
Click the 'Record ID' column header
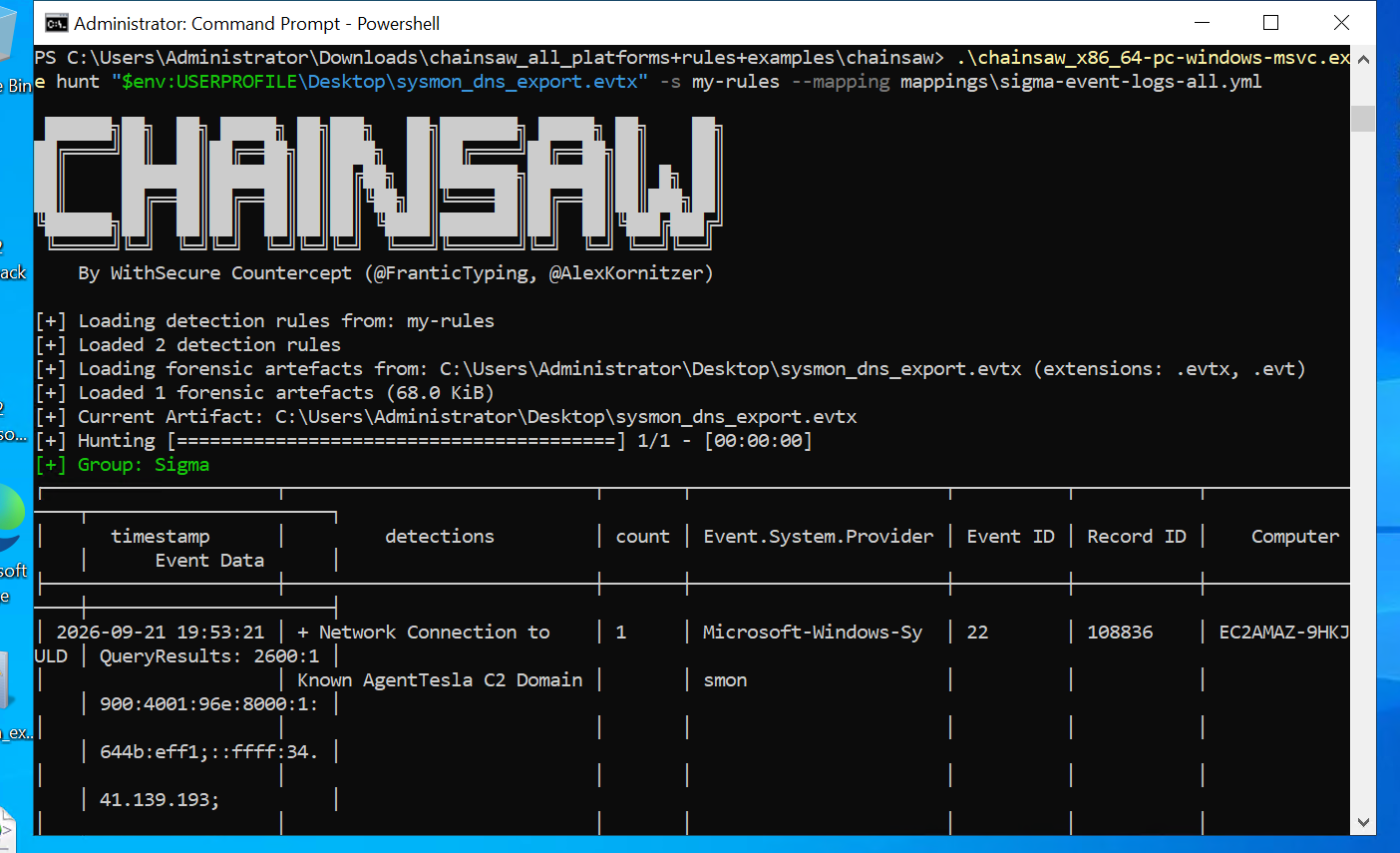click(1137, 536)
